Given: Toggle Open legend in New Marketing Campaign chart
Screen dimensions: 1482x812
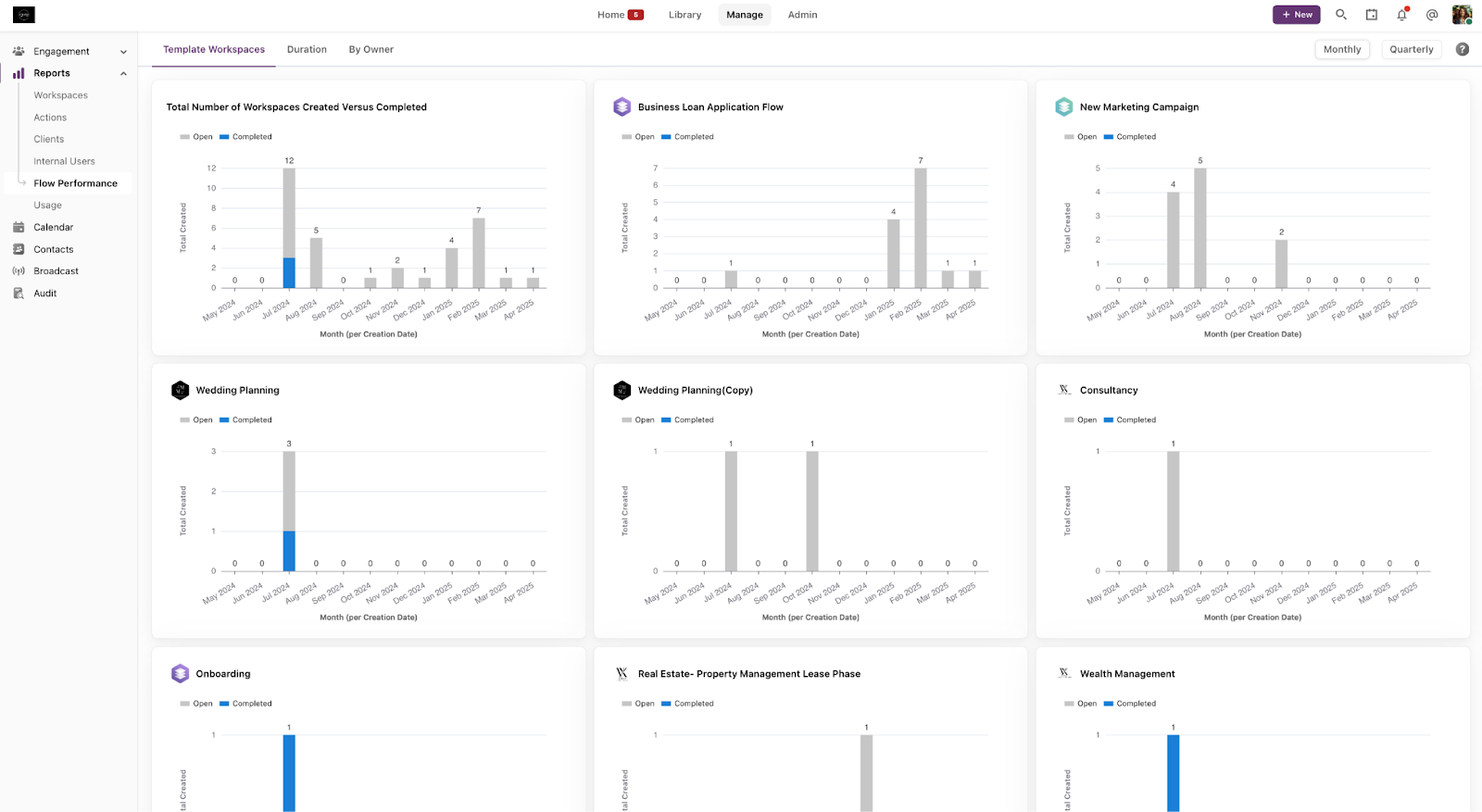Looking at the screenshot, I should 1080,137.
